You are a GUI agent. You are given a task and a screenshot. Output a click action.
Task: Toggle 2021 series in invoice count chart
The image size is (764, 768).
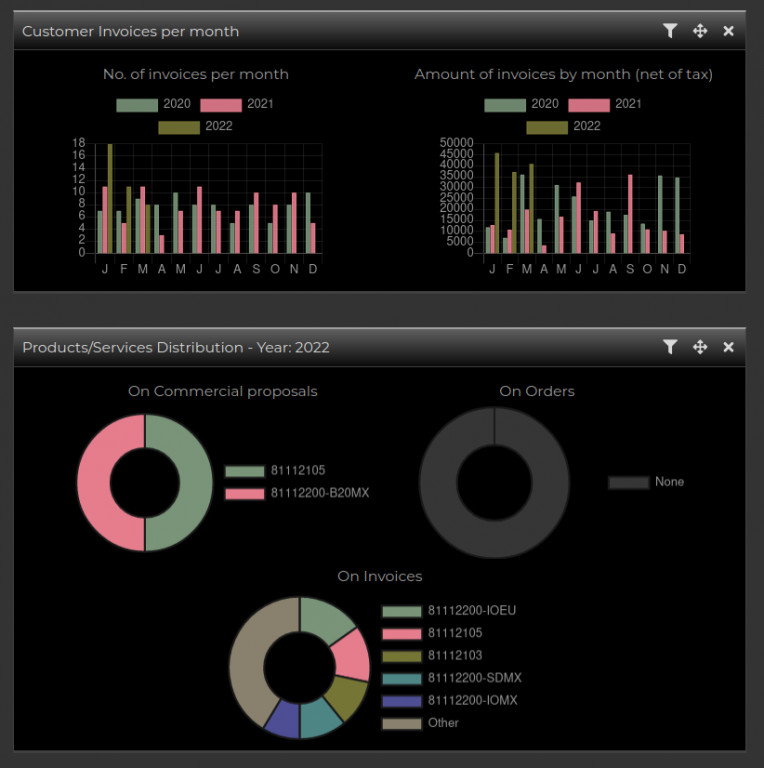click(x=237, y=104)
